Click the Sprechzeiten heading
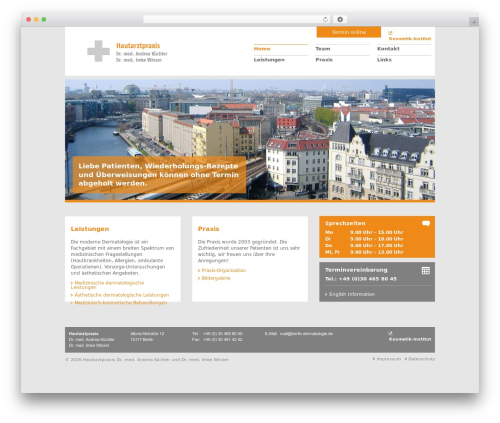 coord(345,223)
